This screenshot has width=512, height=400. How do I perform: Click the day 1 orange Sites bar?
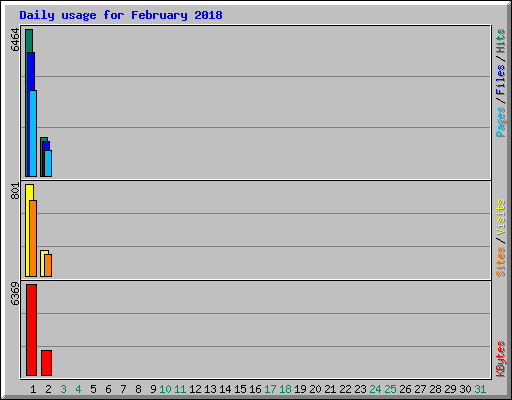tap(33, 238)
